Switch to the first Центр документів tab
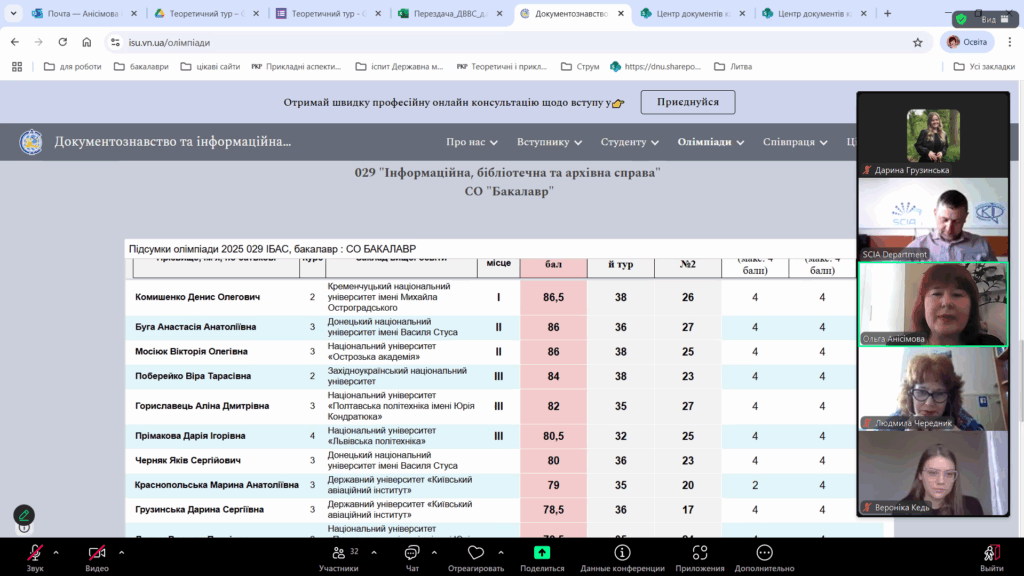 coord(692,13)
